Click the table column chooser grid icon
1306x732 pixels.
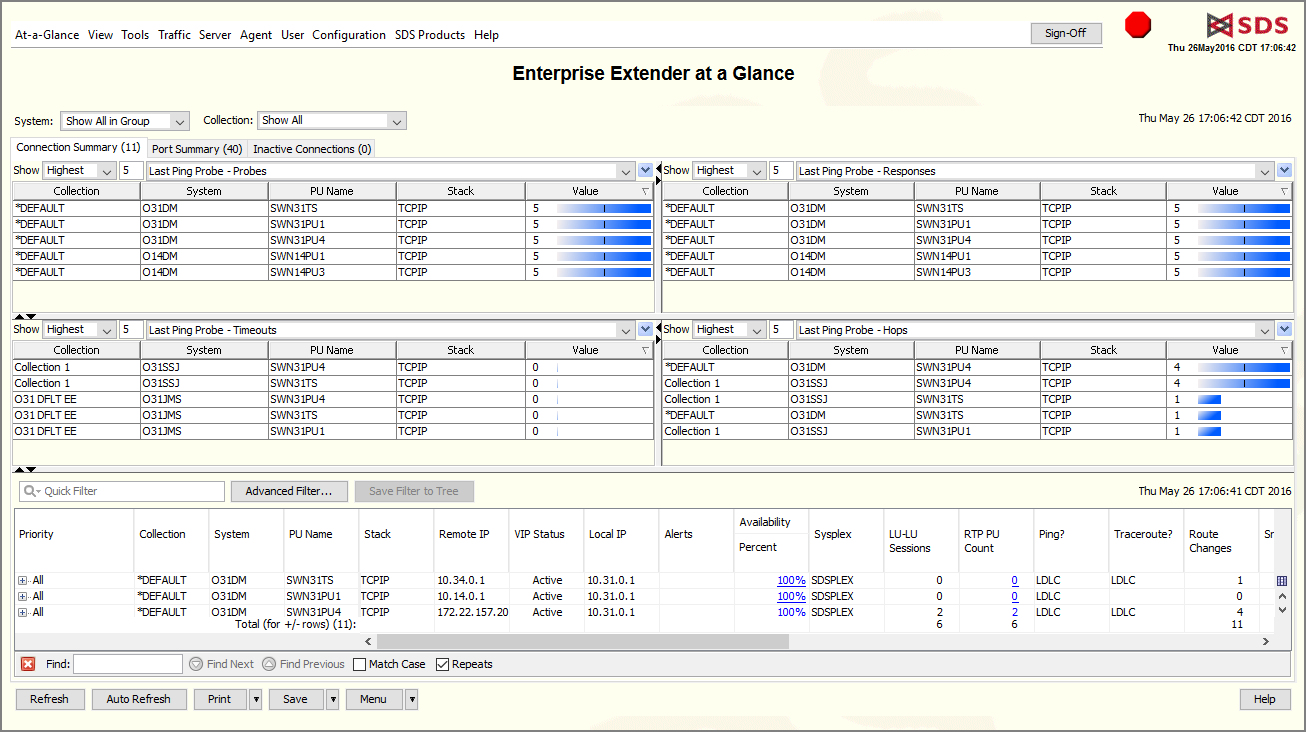click(1282, 580)
